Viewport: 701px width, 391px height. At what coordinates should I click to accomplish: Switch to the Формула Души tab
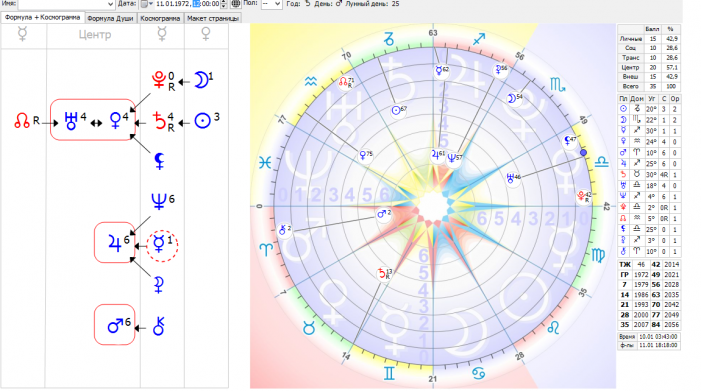pos(110,18)
